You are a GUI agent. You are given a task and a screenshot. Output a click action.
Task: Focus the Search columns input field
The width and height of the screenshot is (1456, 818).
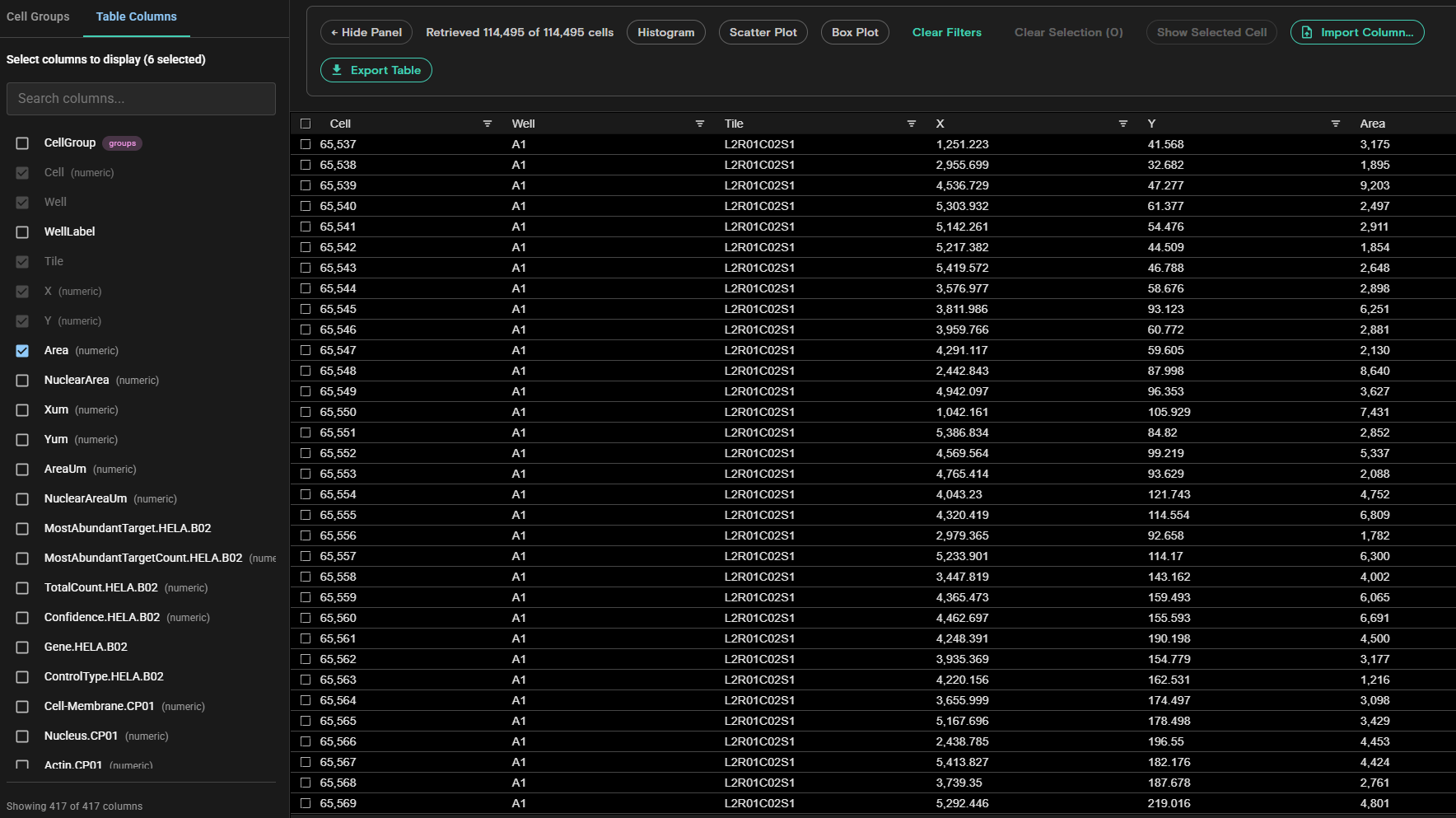(x=141, y=99)
